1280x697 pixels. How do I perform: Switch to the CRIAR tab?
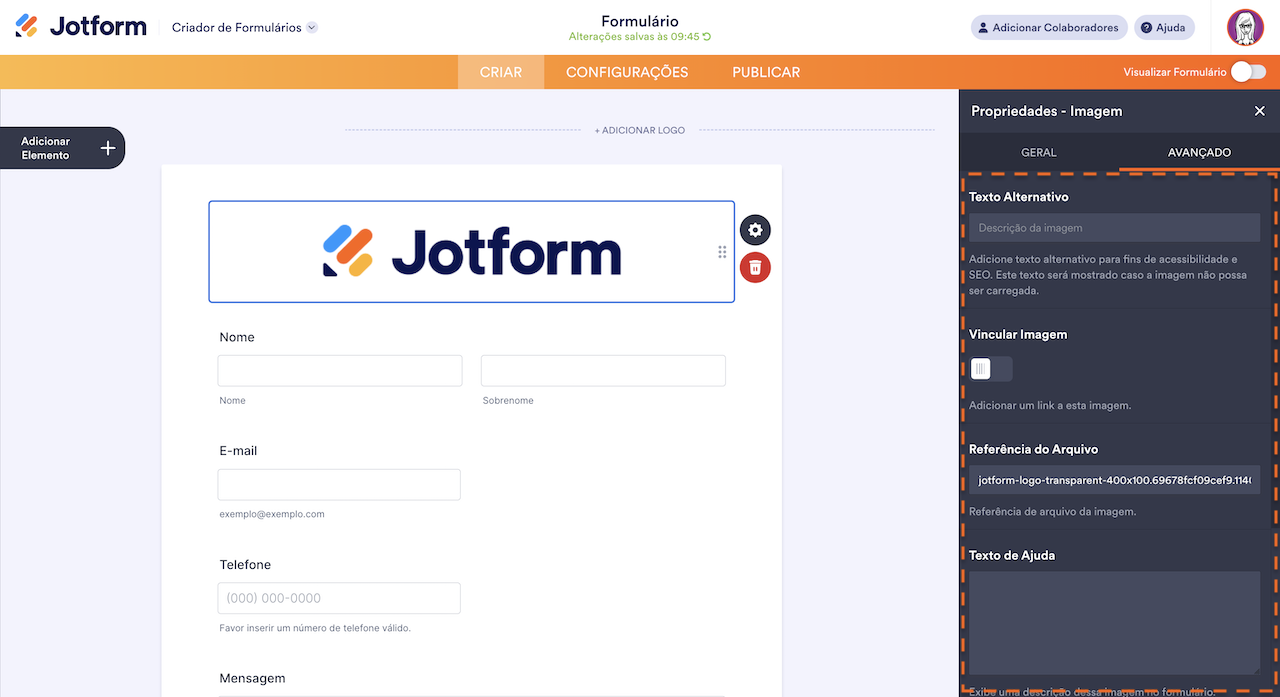click(x=501, y=72)
